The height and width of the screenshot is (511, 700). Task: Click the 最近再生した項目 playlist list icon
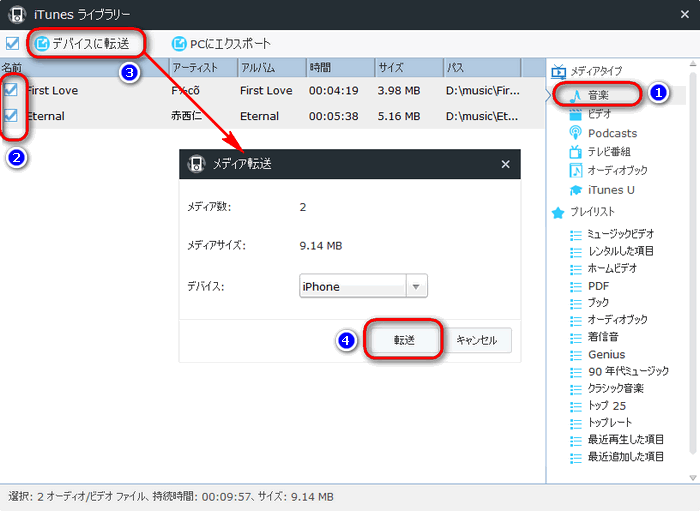pyautogui.click(x=576, y=440)
